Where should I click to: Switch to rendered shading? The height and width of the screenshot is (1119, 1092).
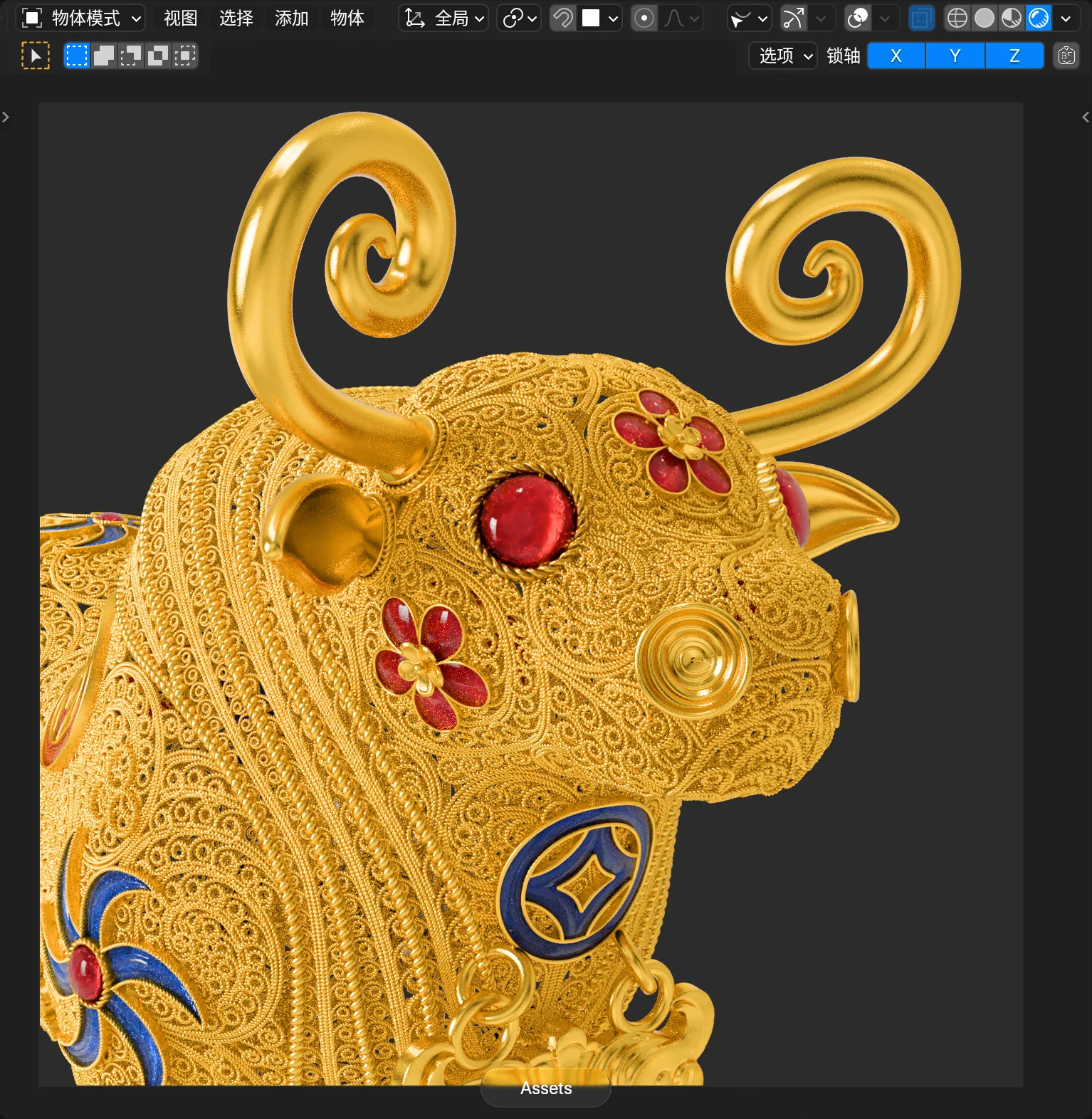(x=1039, y=18)
